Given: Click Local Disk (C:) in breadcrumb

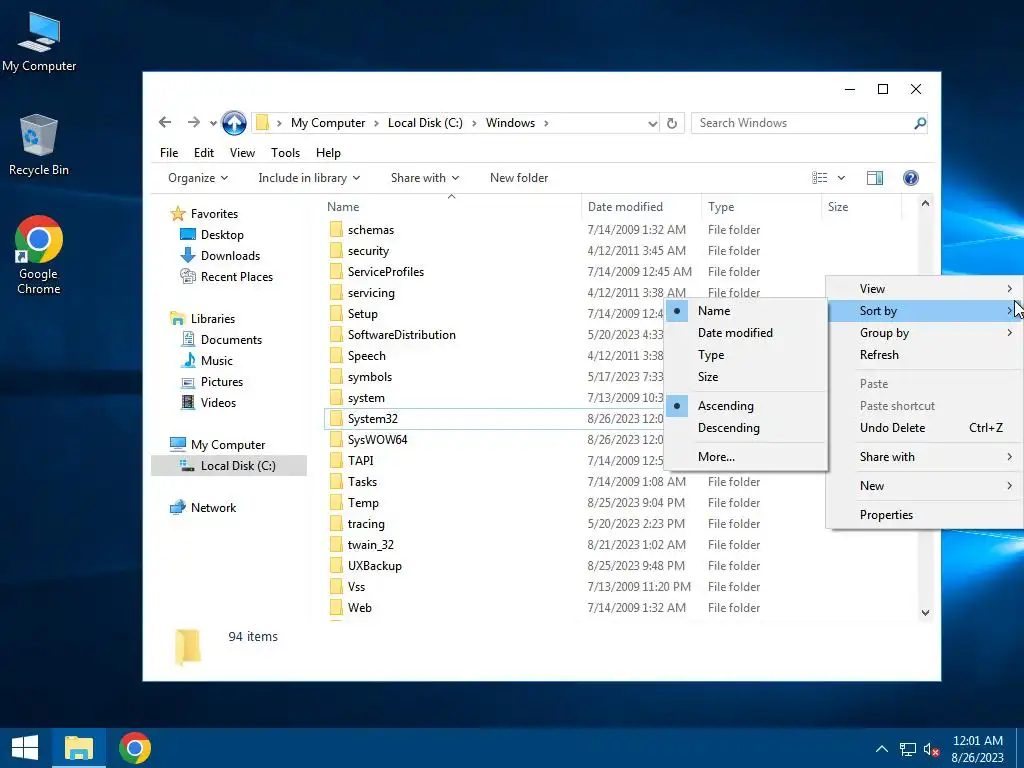Looking at the screenshot, I should [x=425, y=123].
